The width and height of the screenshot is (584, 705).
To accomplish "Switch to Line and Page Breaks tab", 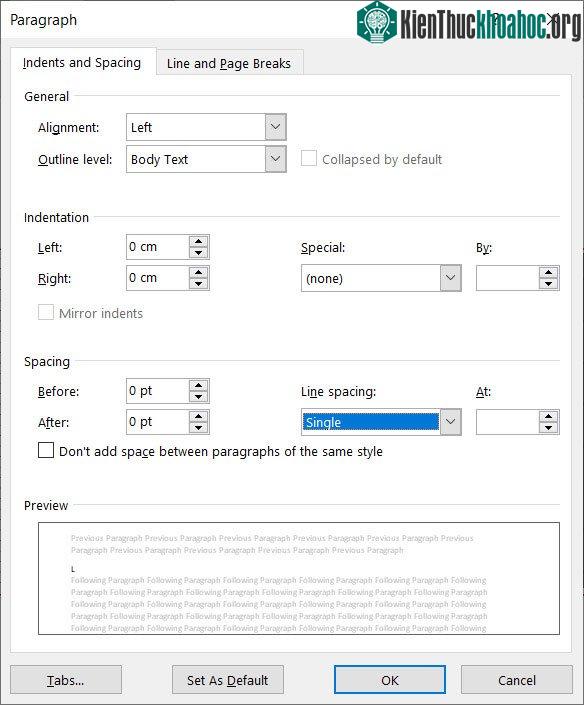I will point(229,63).
